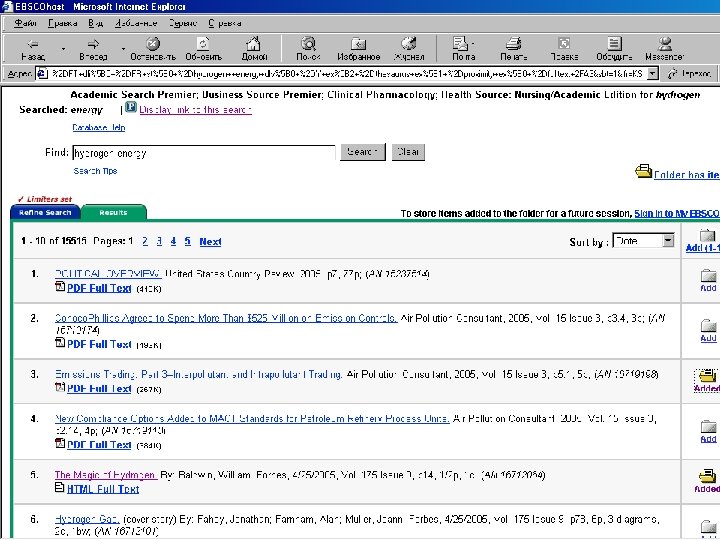Click the PDF icon beside result 1 full text
The image size is (720, 540).
[60, 287]
